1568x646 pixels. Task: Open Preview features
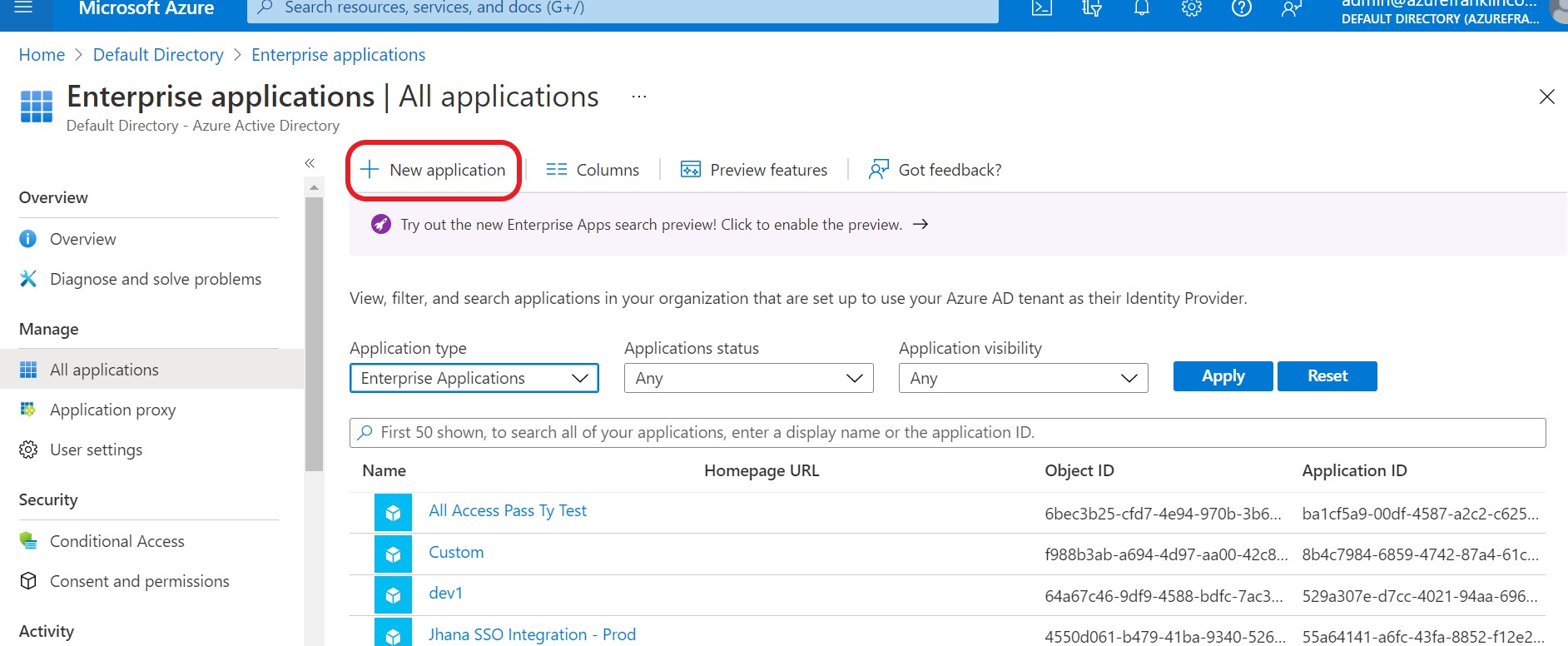754,170
